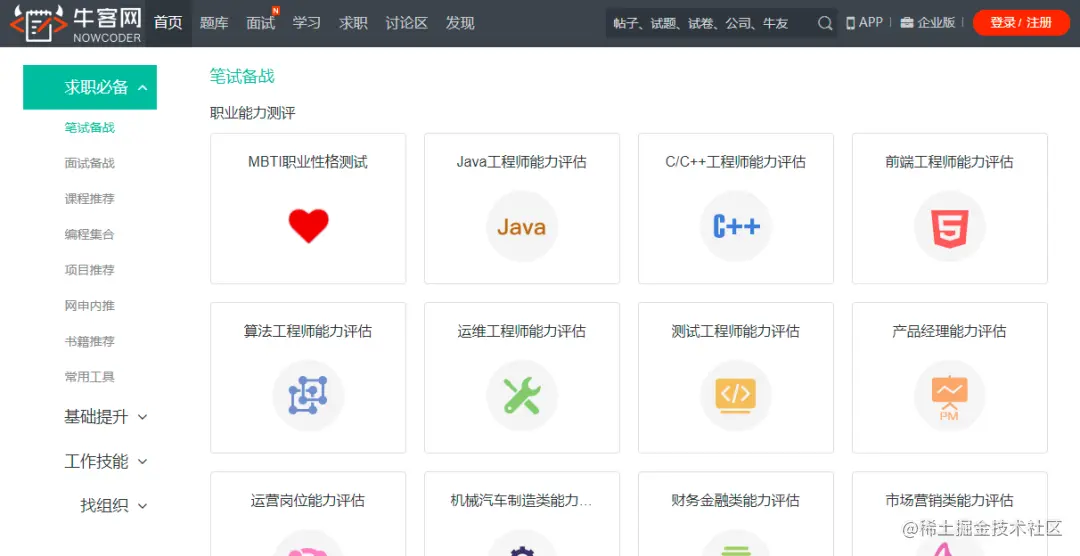The height and width of the screenshot is (556, 1080).
Task: Click the 企业版 briefcase icon
Action: (906, 23)
